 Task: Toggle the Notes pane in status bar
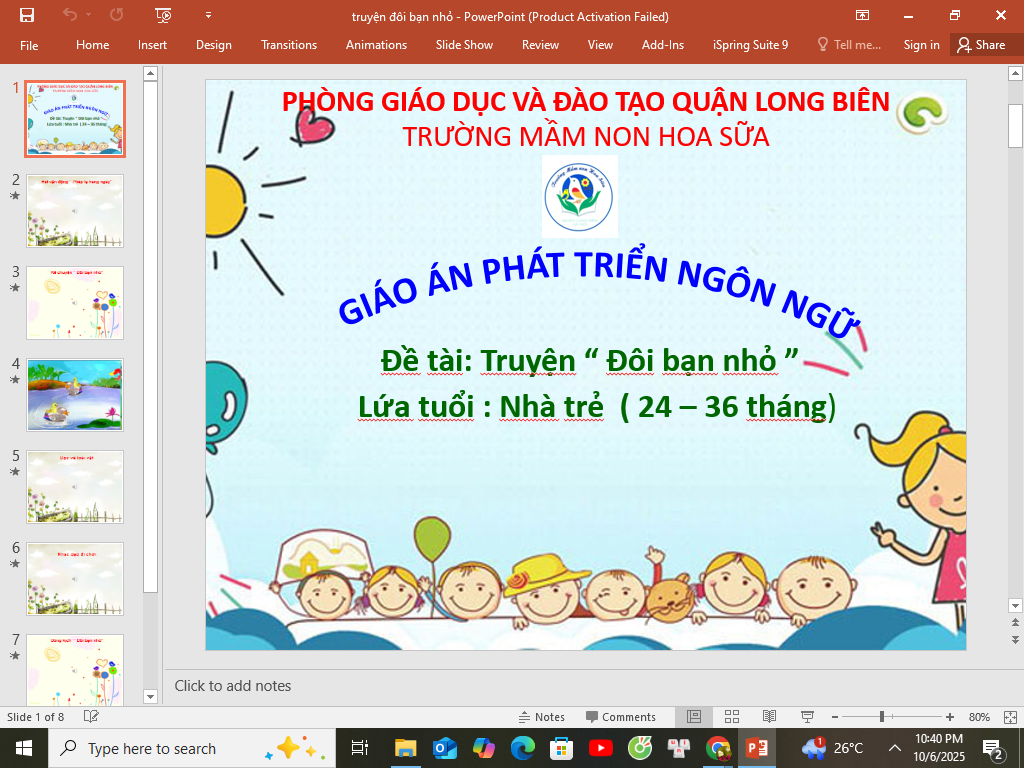(541, 717)
